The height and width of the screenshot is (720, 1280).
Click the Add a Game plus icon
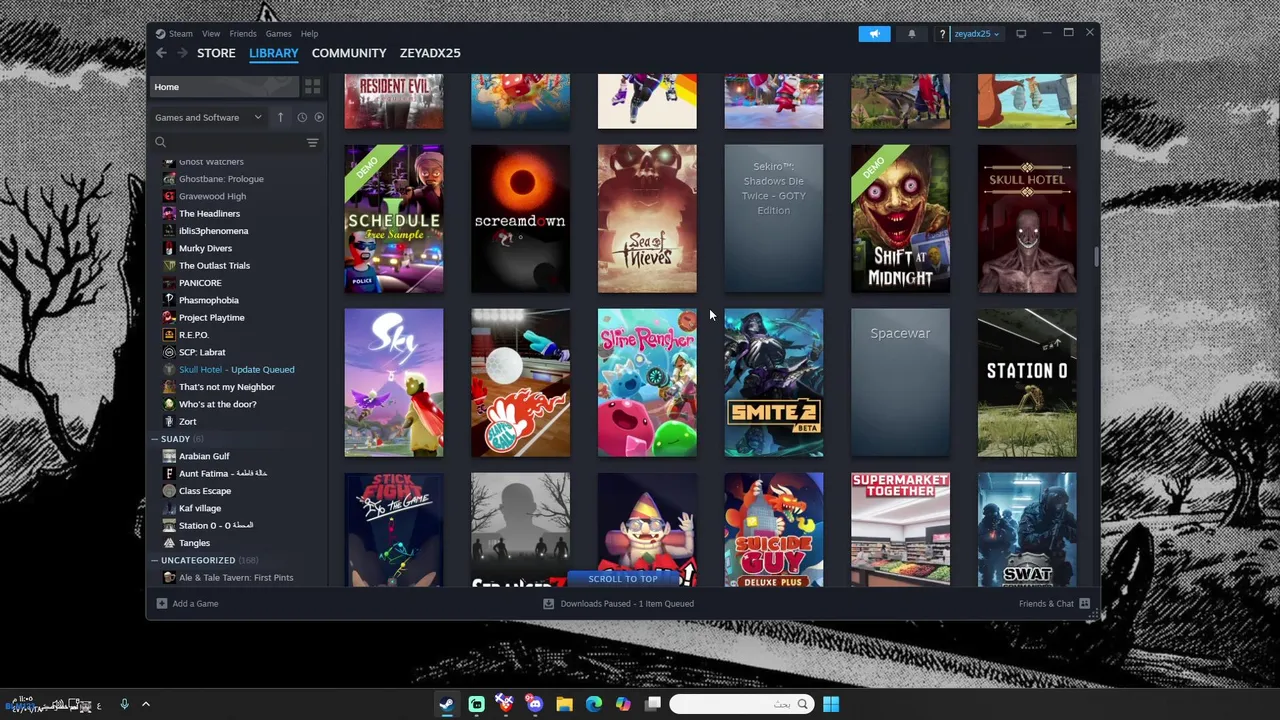[161, 603]
